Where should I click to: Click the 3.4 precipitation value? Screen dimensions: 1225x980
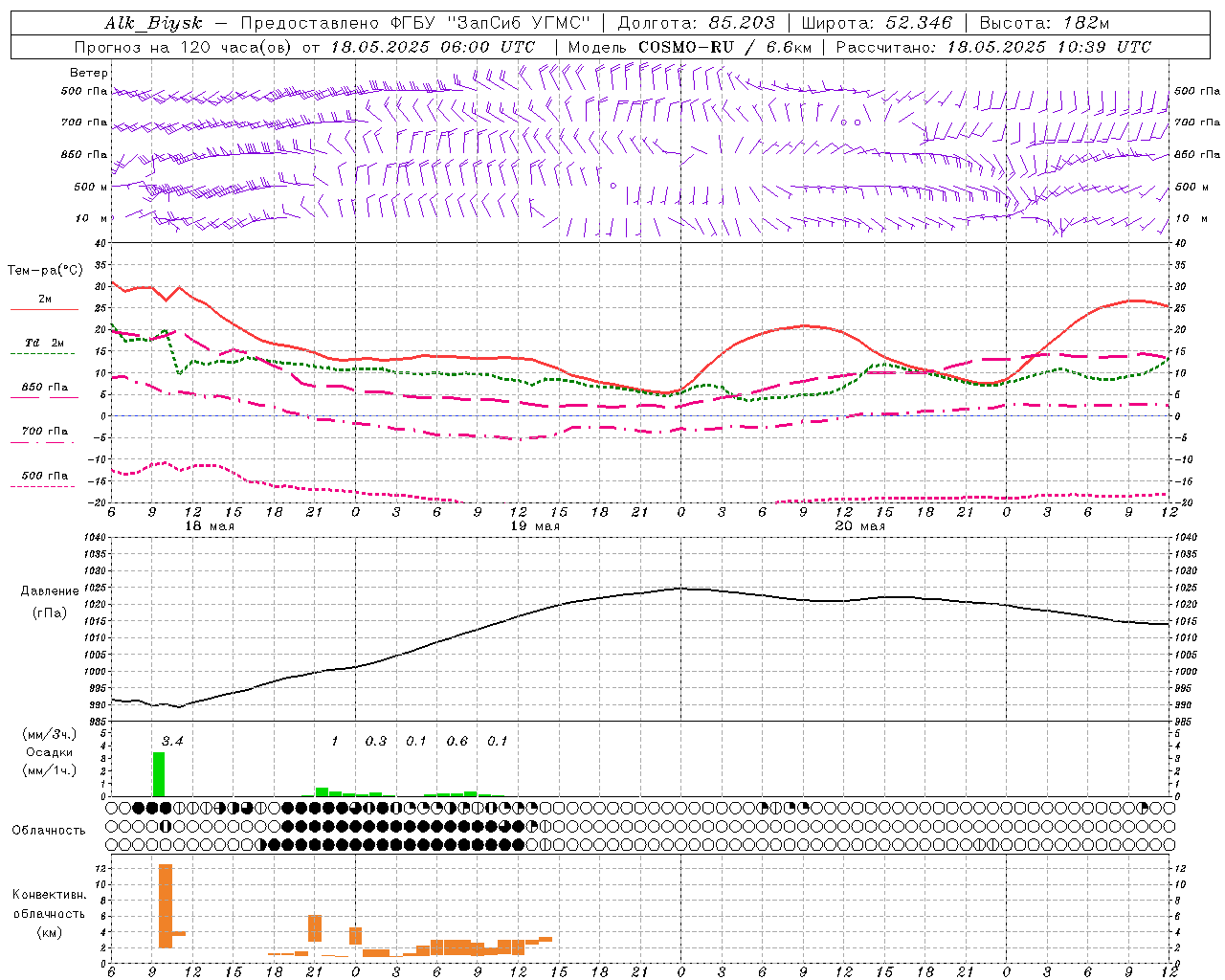171,741
